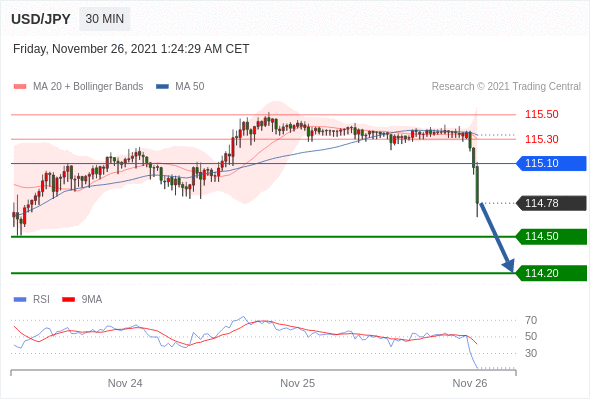Click the MA 20 + Bollinger Bands legend swatch
590x400 pixels.
click(20, 87)
